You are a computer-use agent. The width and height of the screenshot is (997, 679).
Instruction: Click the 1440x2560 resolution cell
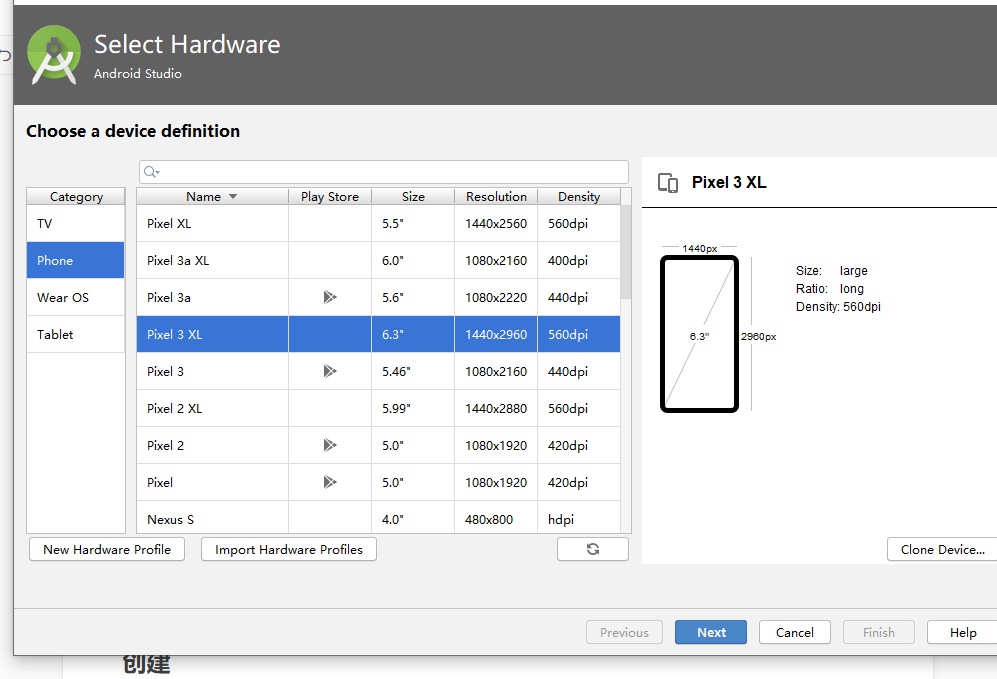[496, 223]
